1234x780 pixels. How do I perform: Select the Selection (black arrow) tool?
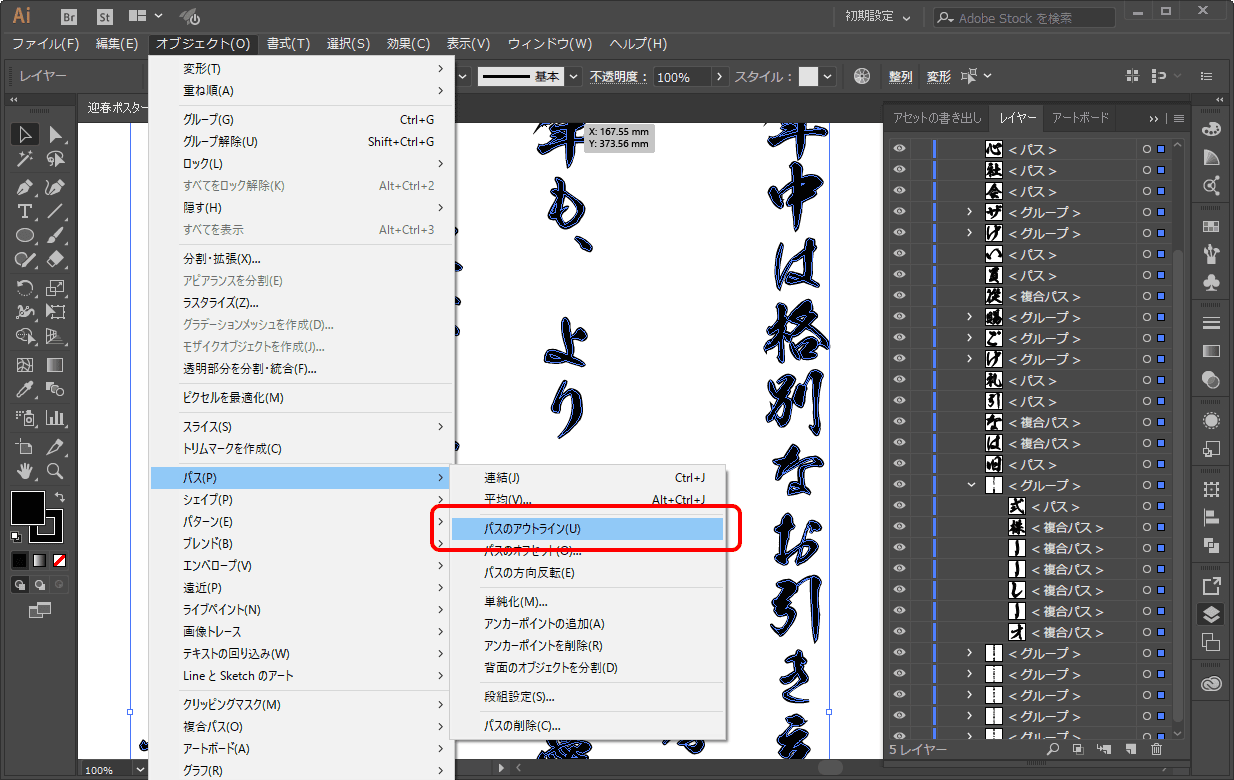(25, 135)
